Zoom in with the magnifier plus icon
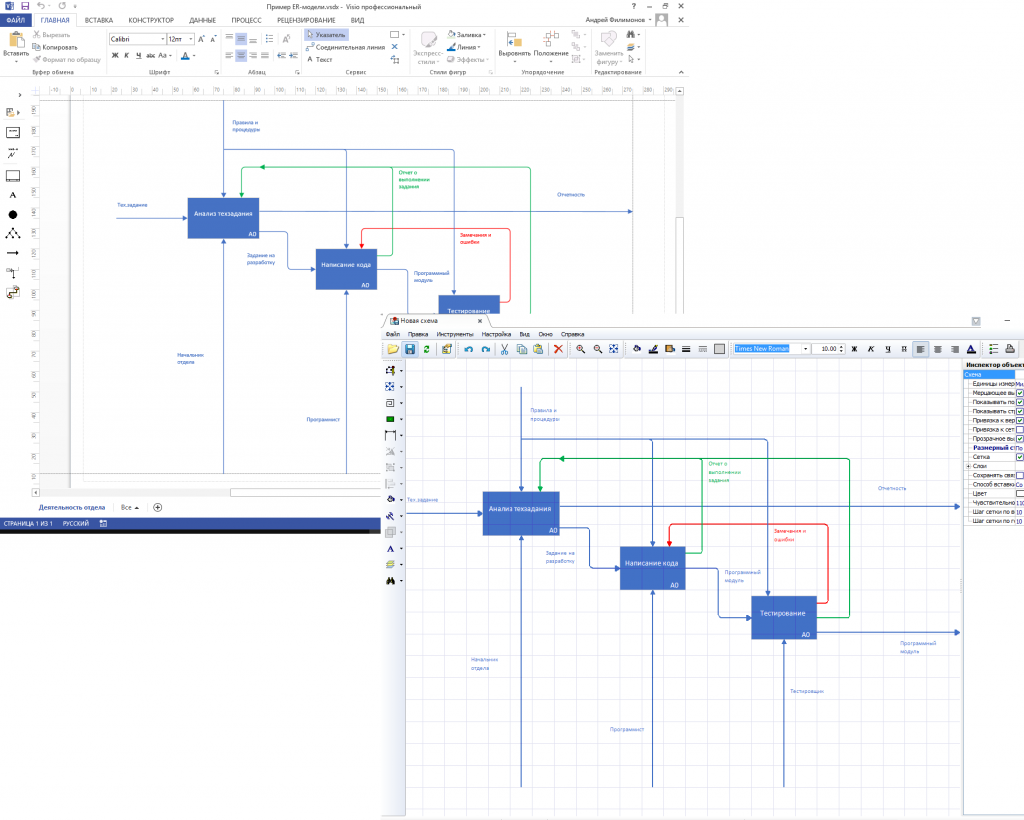This screenshot has height=820, width=1024. [x=580, y=349]
